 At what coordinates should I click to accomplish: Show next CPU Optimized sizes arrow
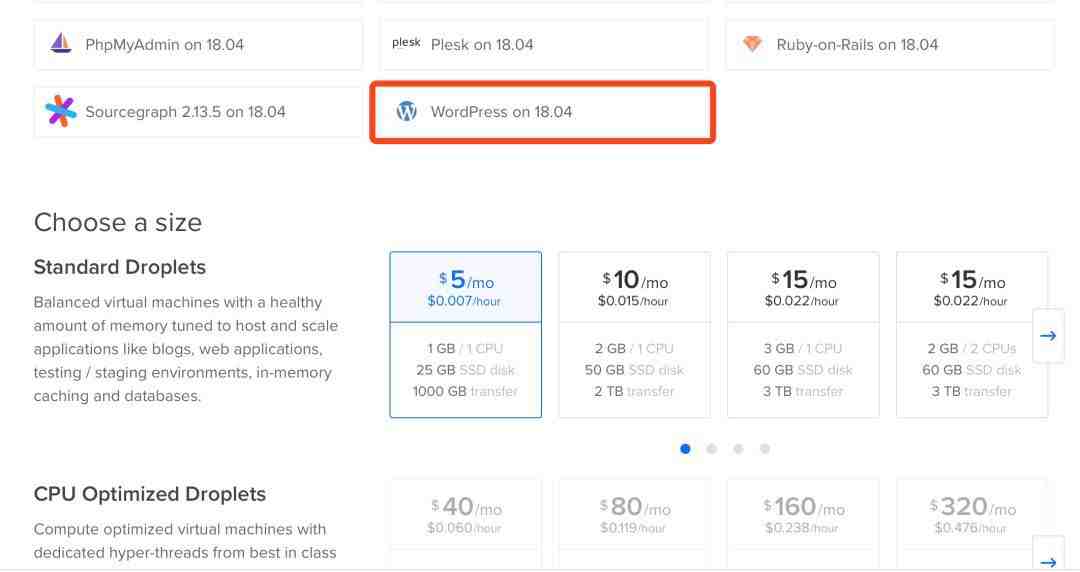(x=1047, y=560)
